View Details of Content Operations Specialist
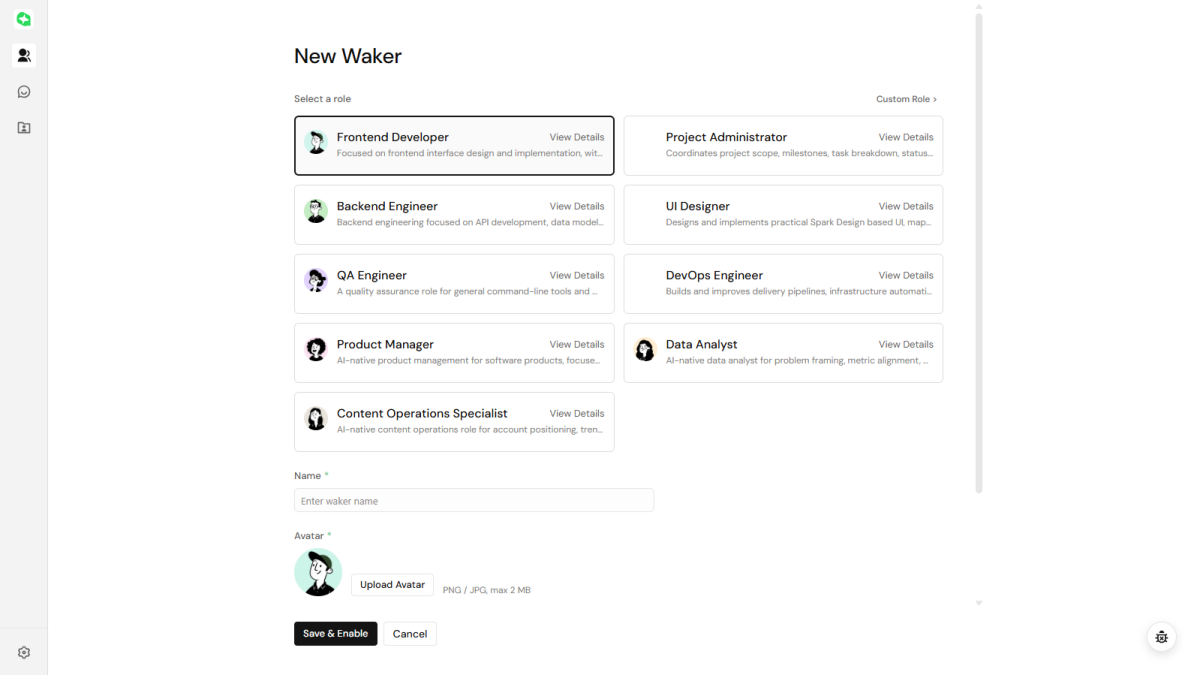This screenshot has width=1200, height=675. point(577,413)
